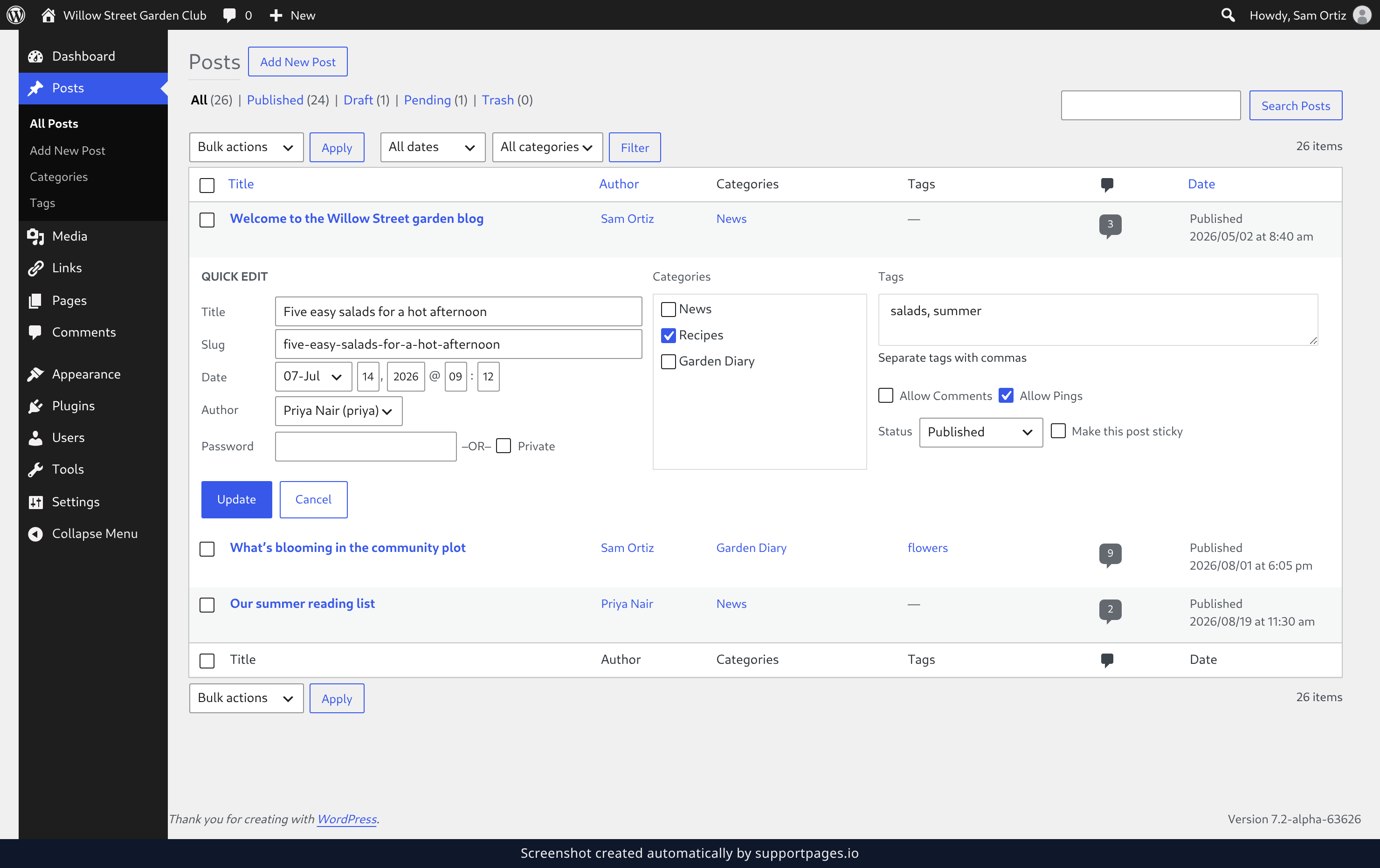Open the Author dropdown Priya Nair
The height and width of the screenshot is (868, 1380).
[338, 411]
